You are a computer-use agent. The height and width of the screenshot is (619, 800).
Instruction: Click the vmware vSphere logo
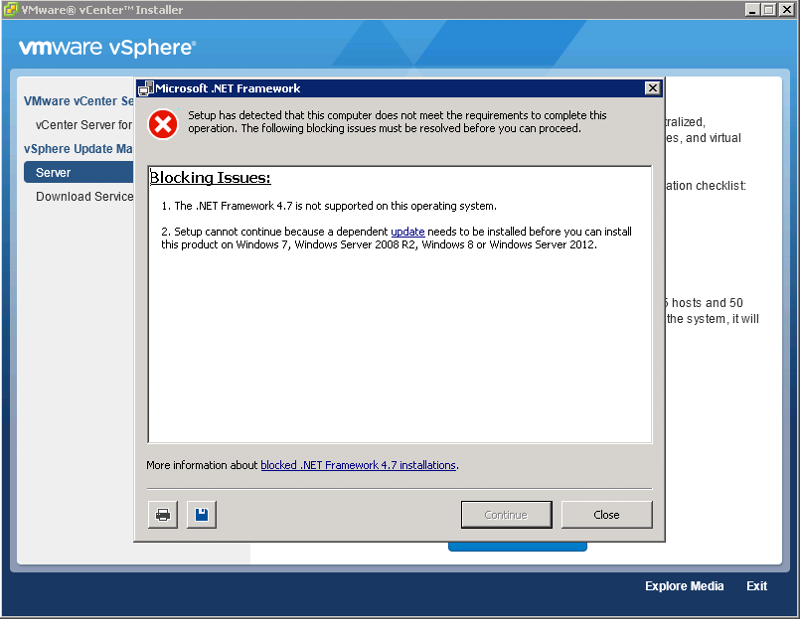107,47
